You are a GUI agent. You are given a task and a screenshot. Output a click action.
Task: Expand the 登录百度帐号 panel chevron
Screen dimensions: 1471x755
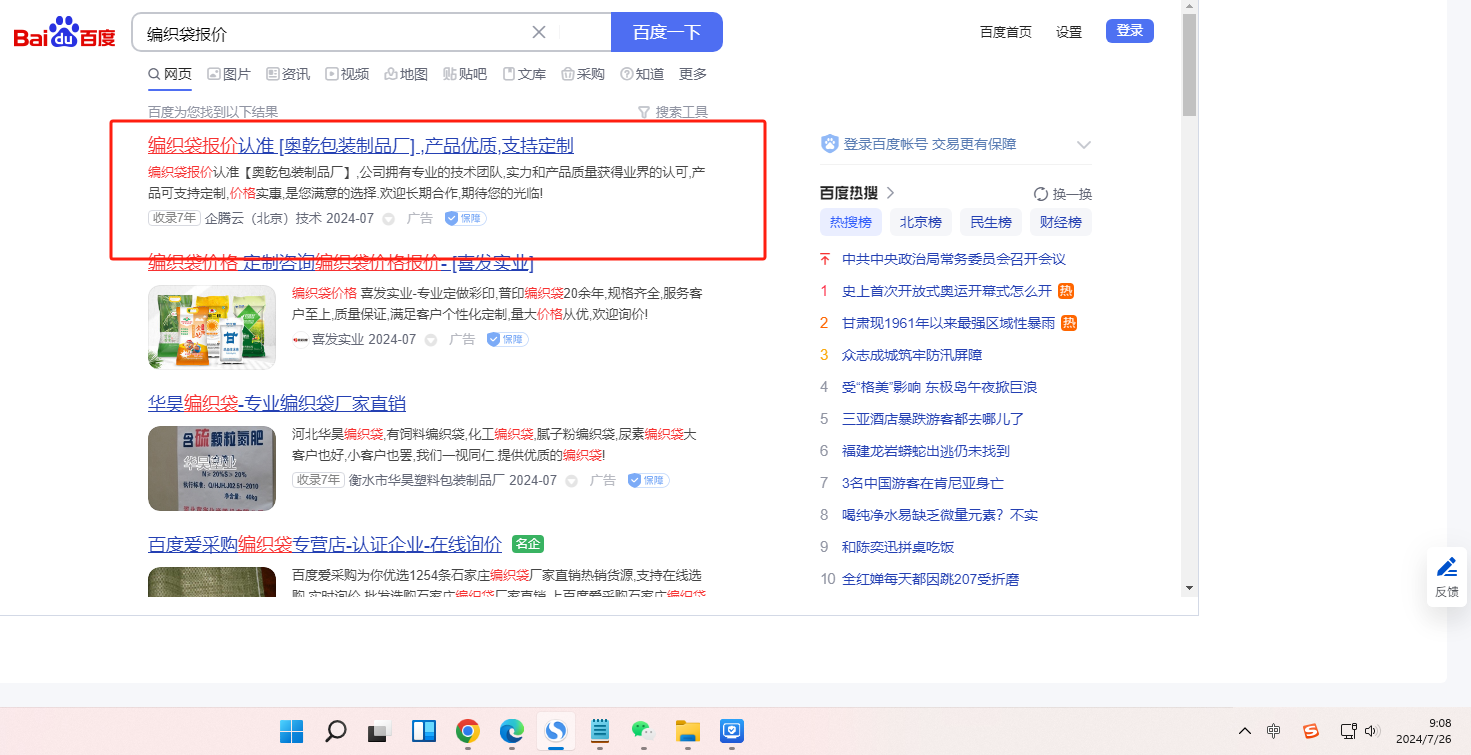pos(1083,145)
